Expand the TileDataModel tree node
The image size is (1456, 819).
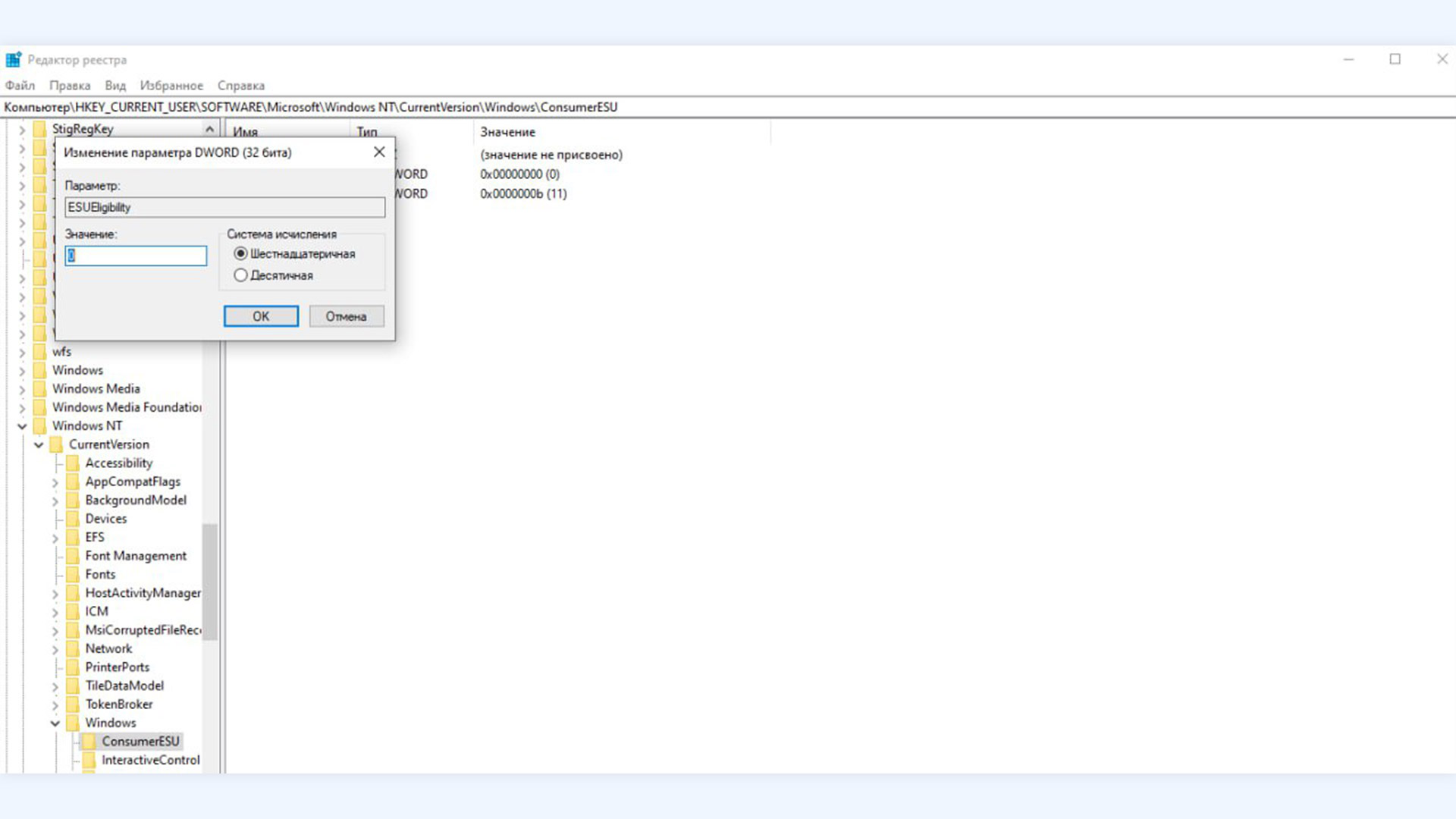pos(55,686)
